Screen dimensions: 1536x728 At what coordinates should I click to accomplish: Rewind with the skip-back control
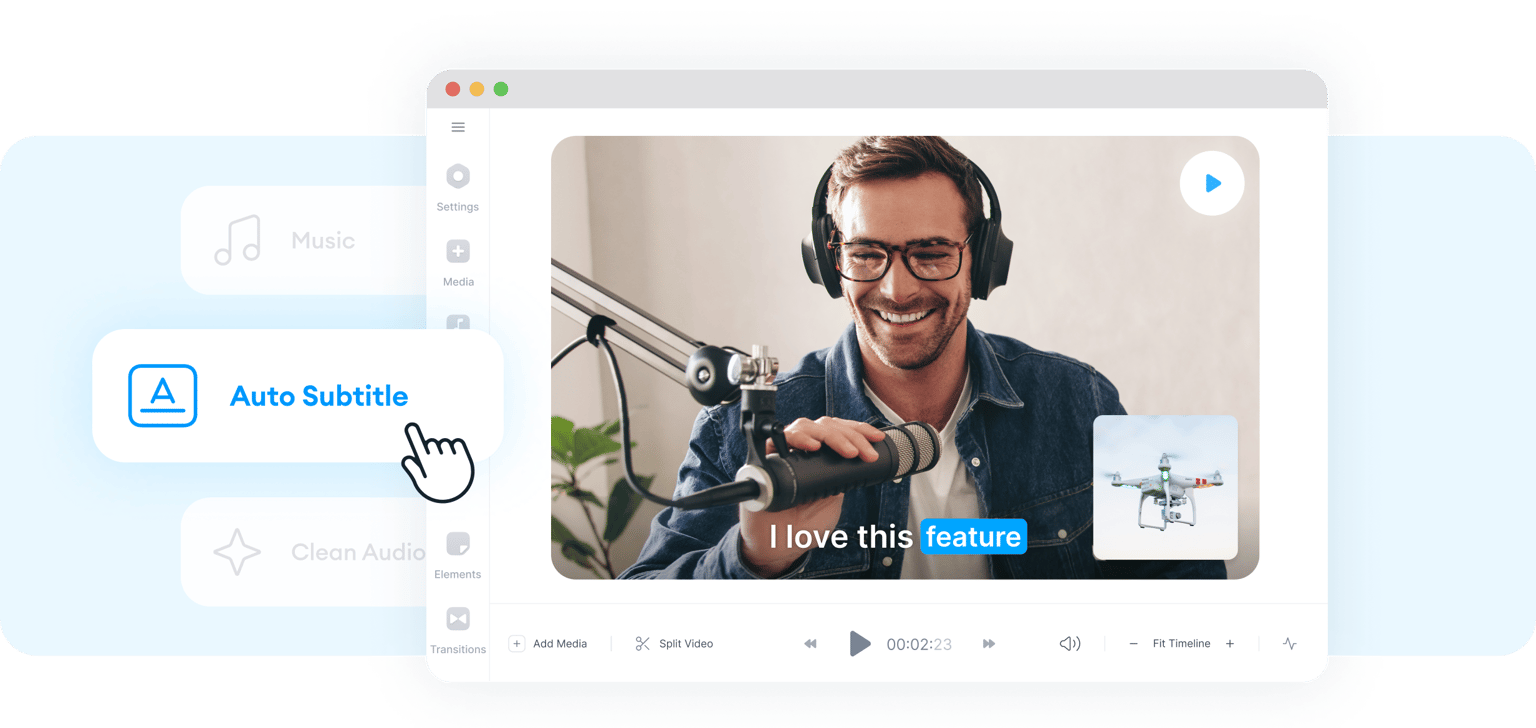[x=810, y=644]
